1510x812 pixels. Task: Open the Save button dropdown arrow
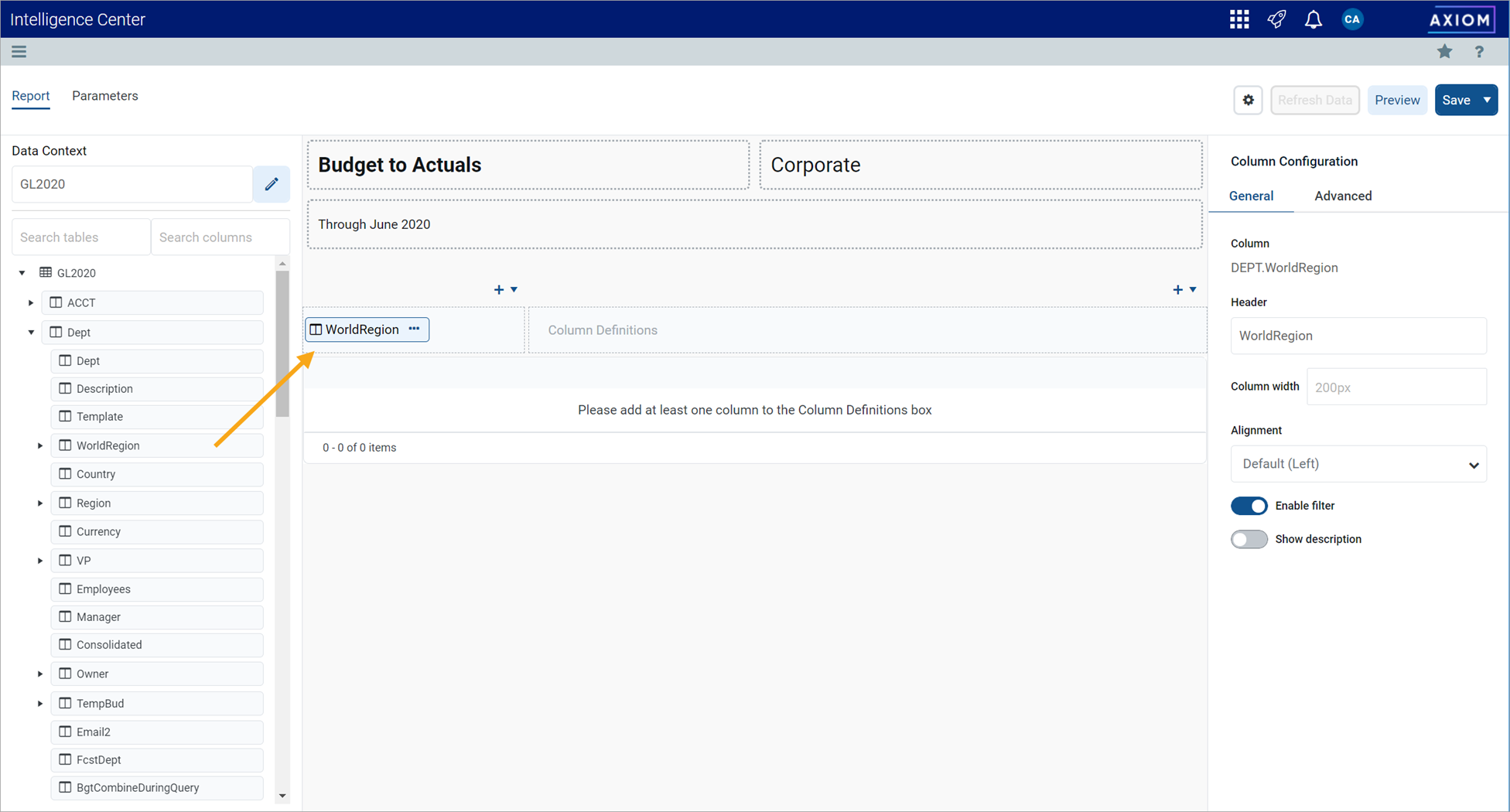(1487, 100)
